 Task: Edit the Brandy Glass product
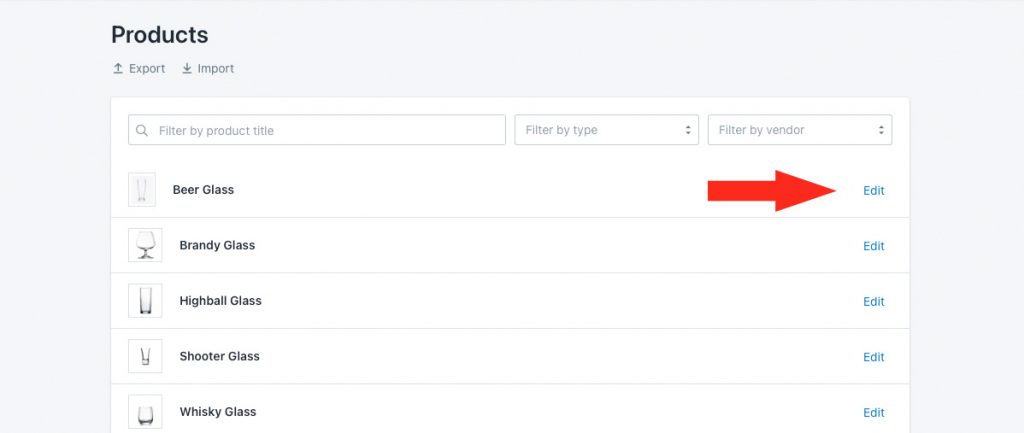point(874,246)
